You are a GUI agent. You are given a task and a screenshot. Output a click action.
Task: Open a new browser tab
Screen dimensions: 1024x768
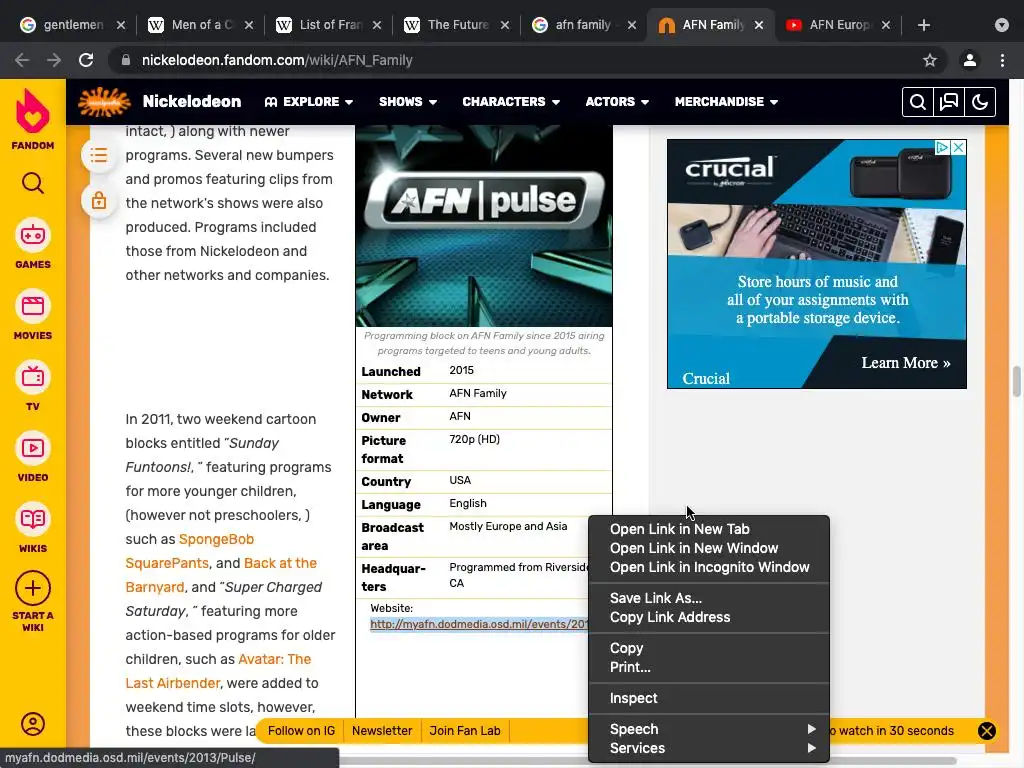click(x=923, y=25)
